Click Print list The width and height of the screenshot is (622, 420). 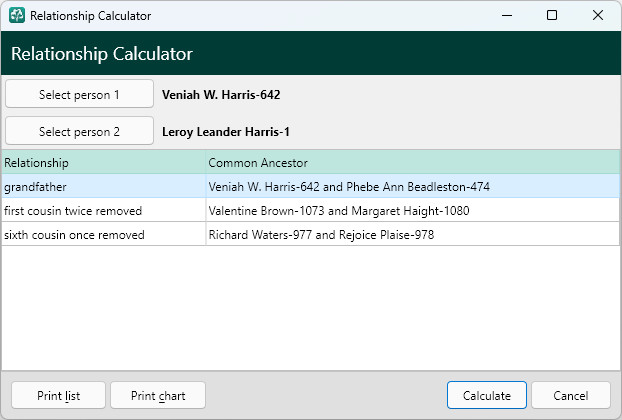pyautogui.click(x=58, y=395)
